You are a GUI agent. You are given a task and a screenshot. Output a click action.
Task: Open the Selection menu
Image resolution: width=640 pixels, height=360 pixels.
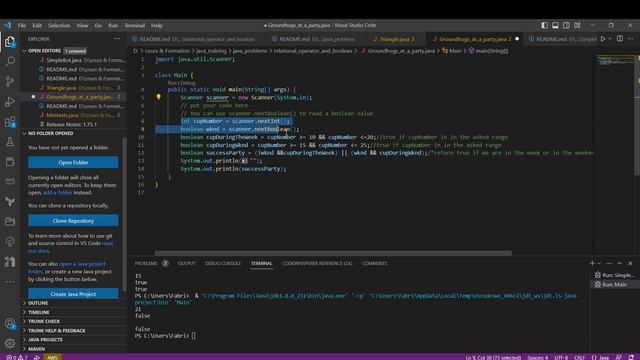tap(59, 25)
